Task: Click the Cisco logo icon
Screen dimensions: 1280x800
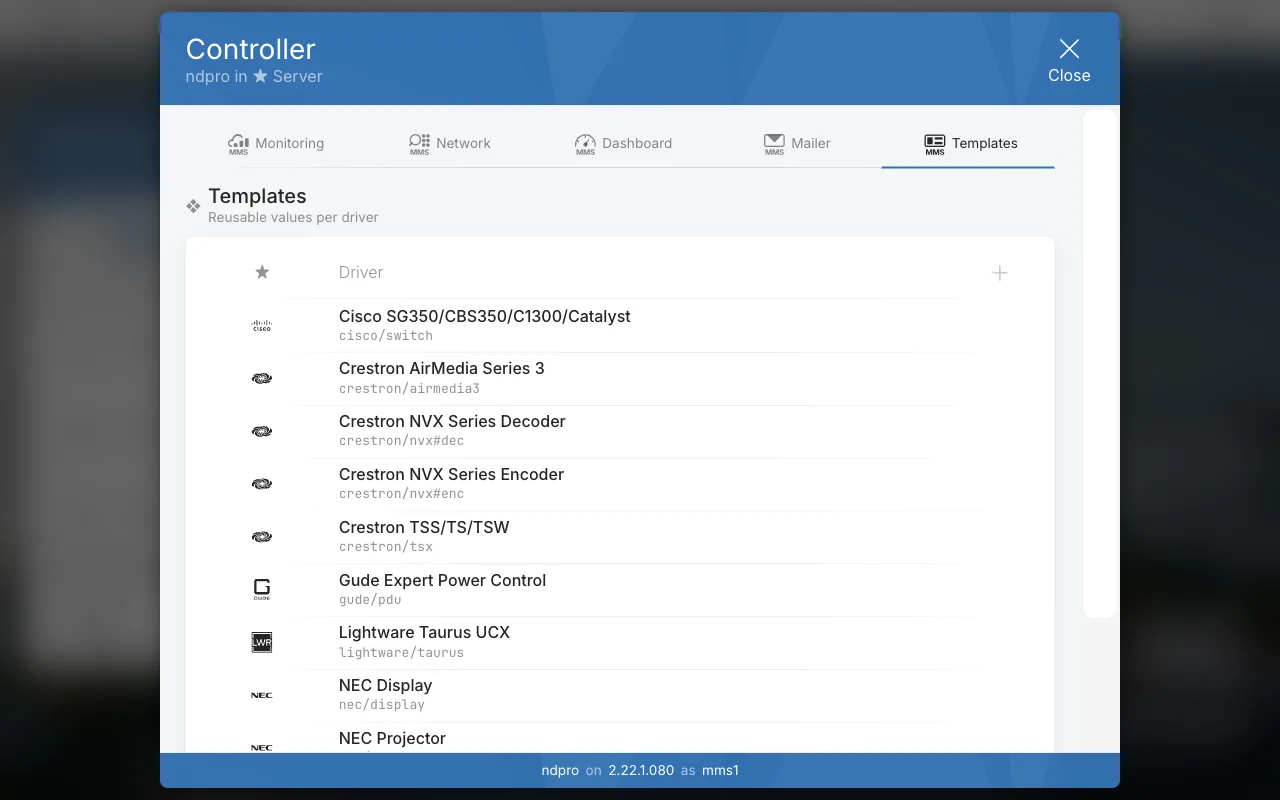Action: [x=262, y=326]
